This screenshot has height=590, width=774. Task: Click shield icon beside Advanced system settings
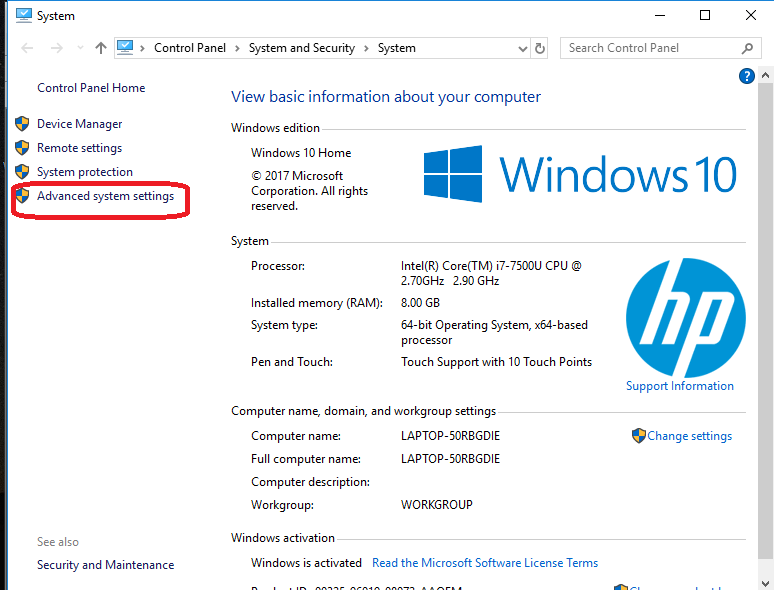point(22,195)
